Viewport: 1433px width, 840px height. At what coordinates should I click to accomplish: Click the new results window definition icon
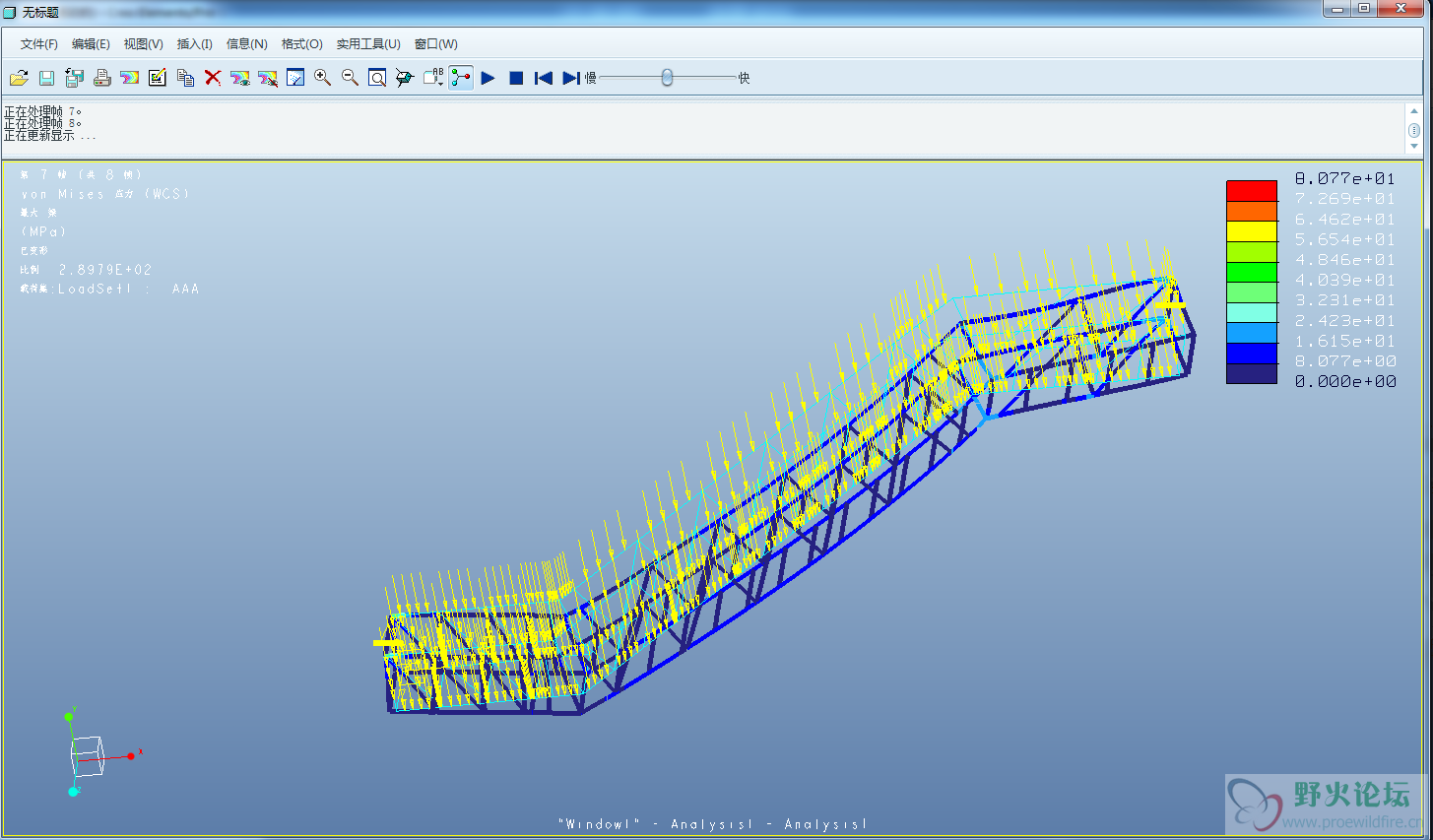click(x=129, y=78)
